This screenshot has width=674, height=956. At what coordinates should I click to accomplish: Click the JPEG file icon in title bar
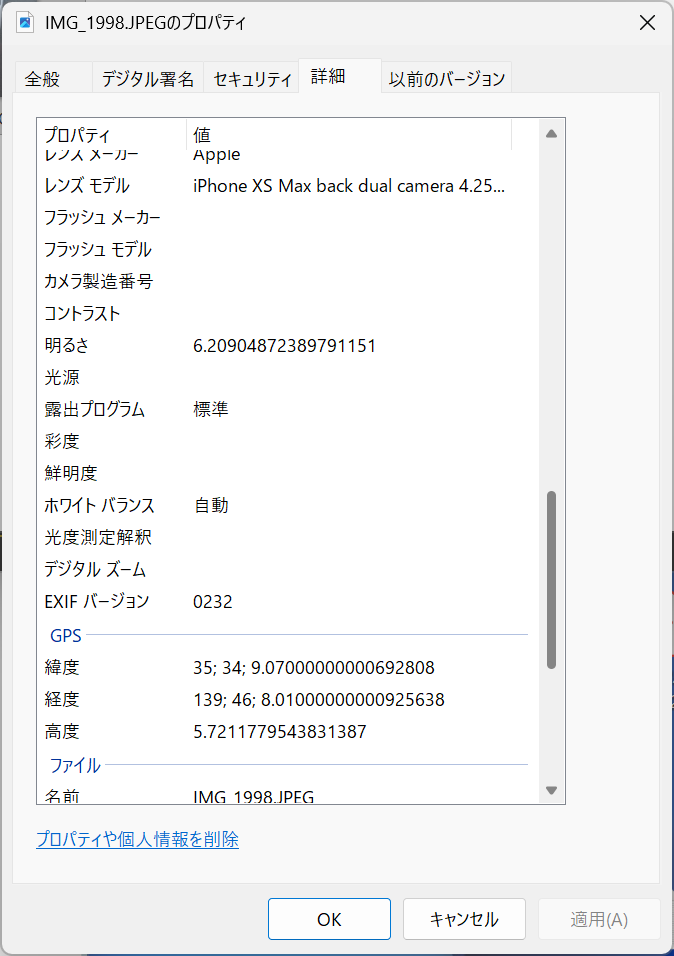click(25, 22)
